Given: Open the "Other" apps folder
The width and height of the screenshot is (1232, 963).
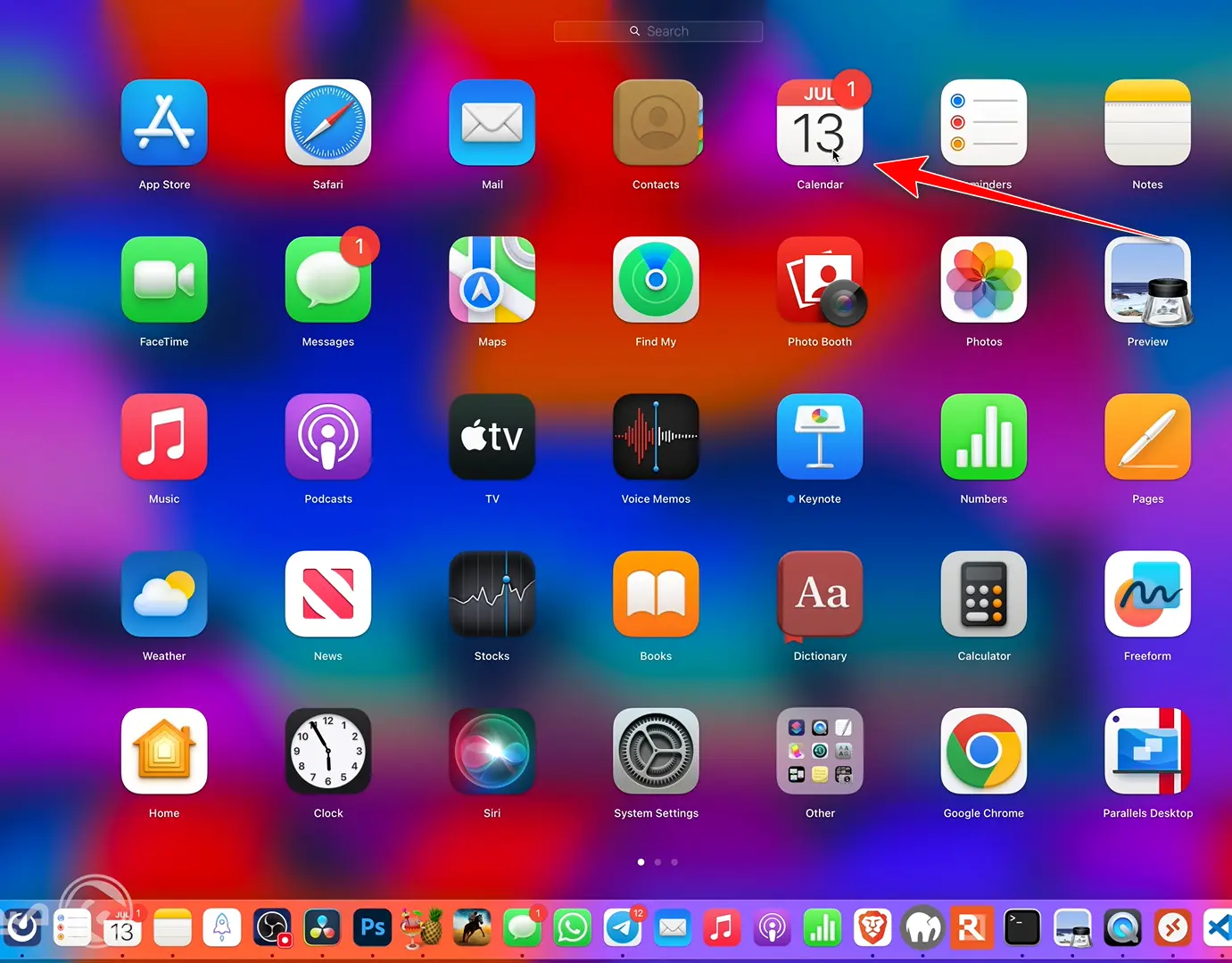Looking at the screenshot, I should [820, 750].
